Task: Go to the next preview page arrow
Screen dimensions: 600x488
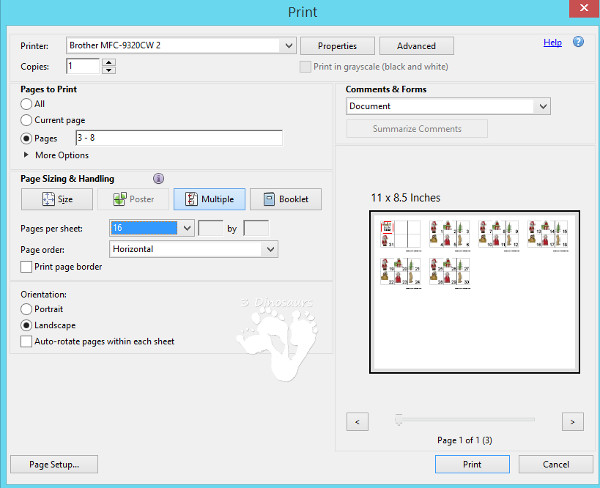Action: (572, 421)
